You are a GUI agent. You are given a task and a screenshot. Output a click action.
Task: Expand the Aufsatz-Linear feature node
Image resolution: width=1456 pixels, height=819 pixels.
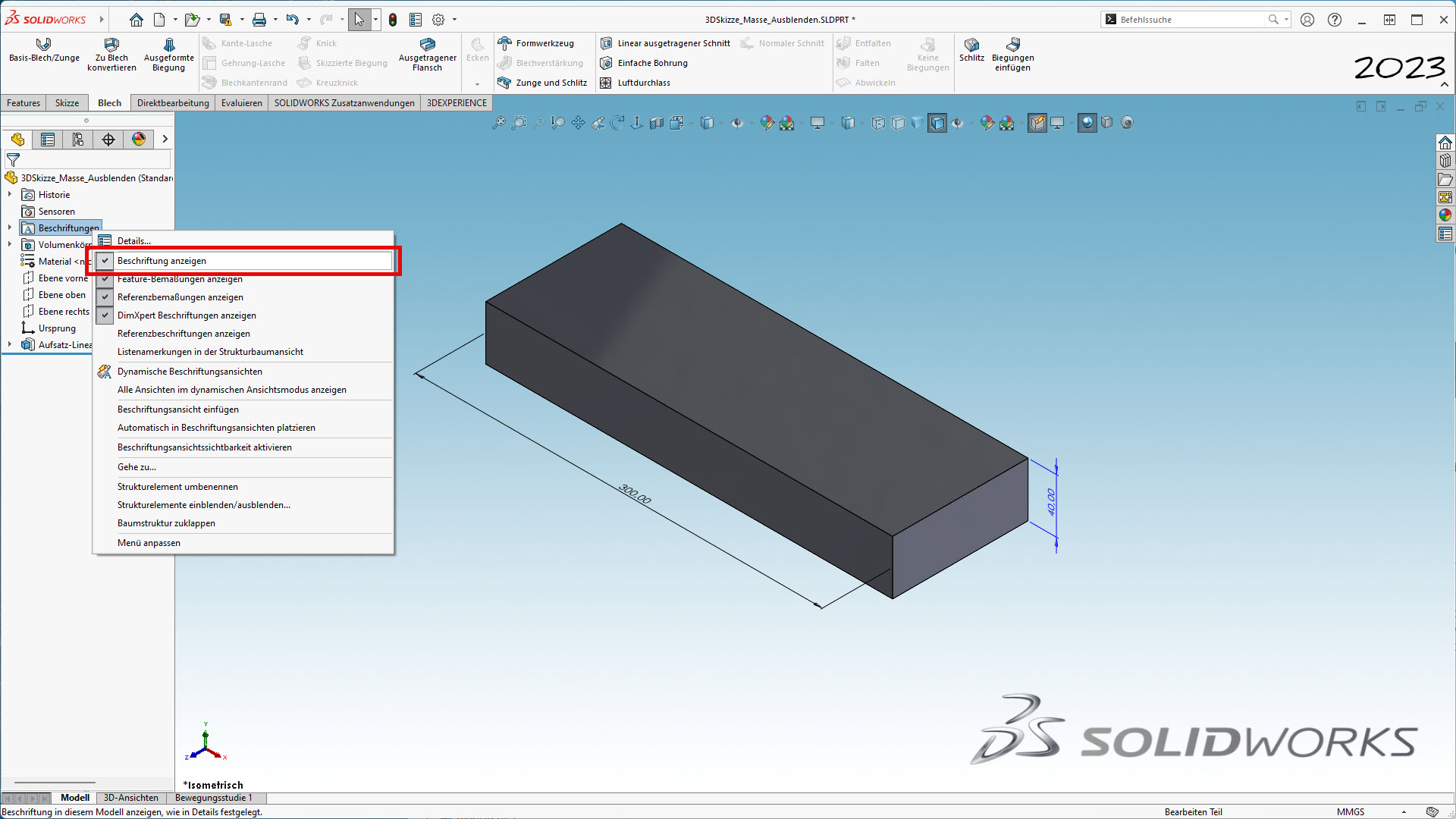(x=10, y=344)
